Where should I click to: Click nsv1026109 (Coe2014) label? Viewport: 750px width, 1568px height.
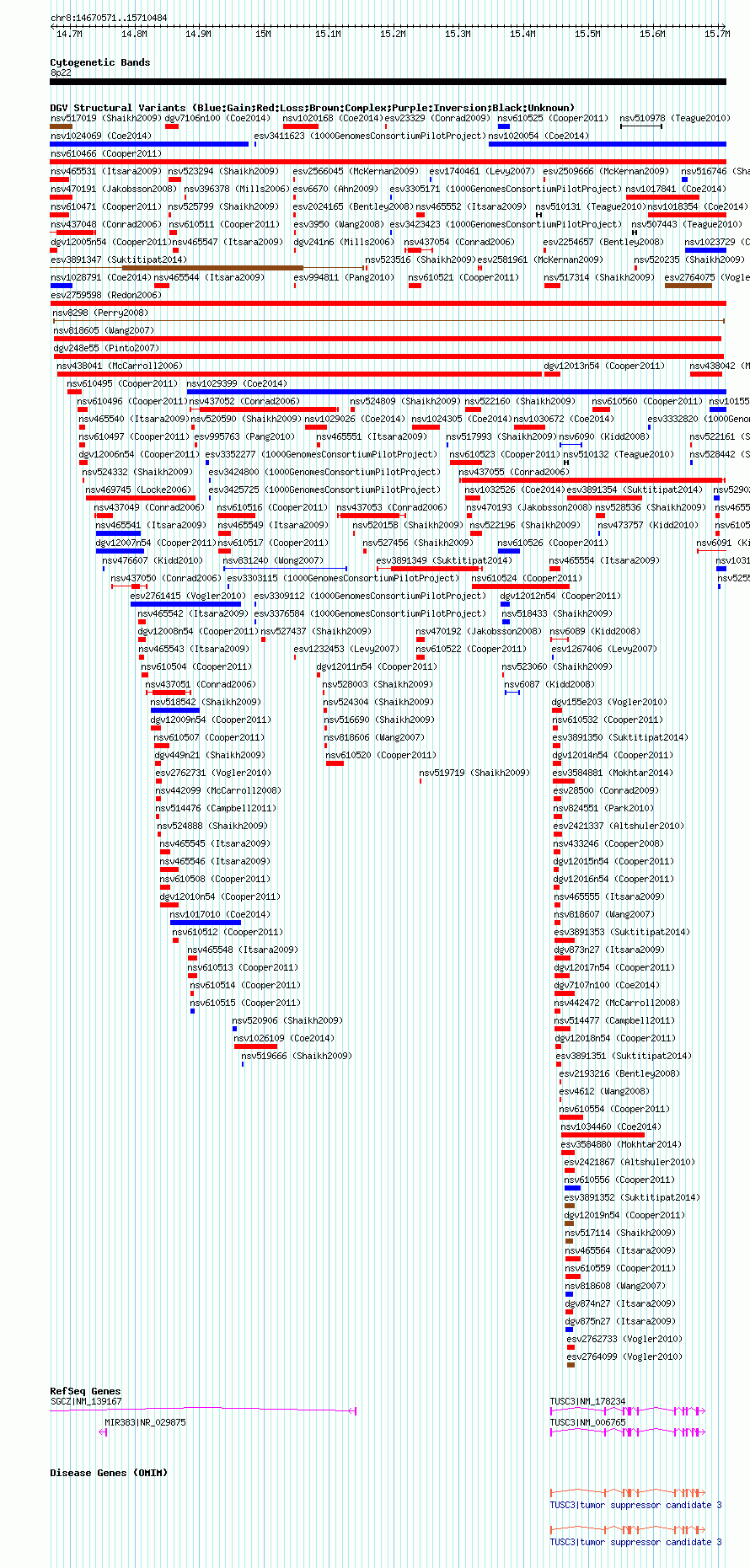coord(284,1038)
